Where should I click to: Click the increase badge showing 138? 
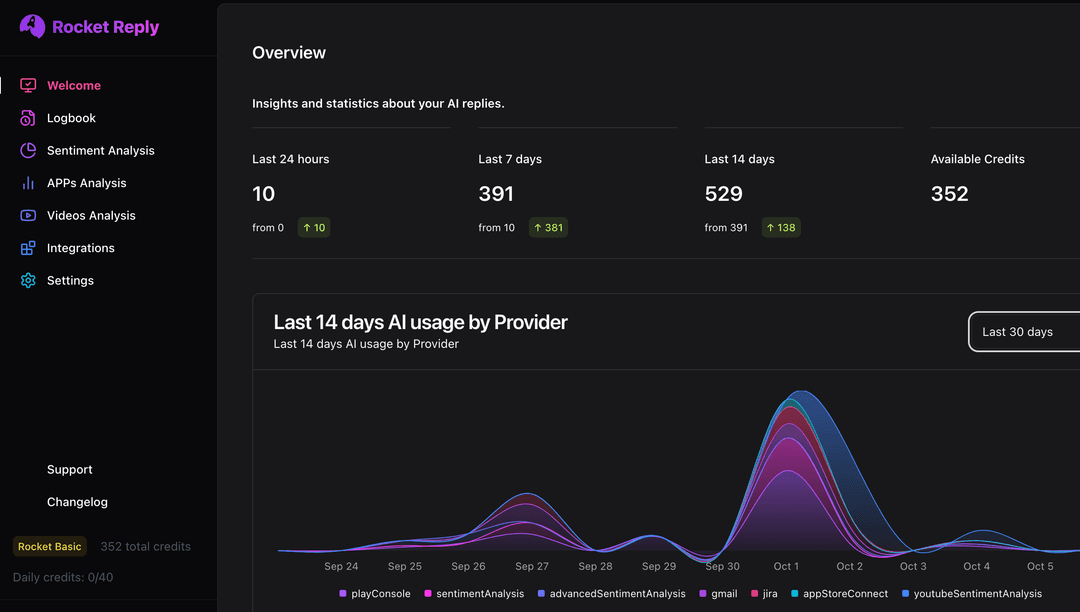click(781, 227)
